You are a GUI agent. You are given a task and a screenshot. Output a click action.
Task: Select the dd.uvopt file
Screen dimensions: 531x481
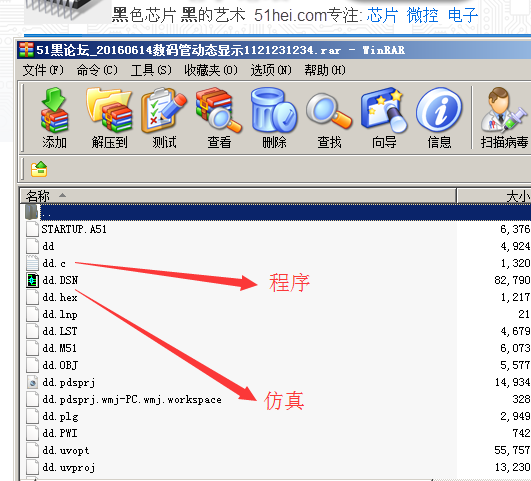click(x=66, y=451)
